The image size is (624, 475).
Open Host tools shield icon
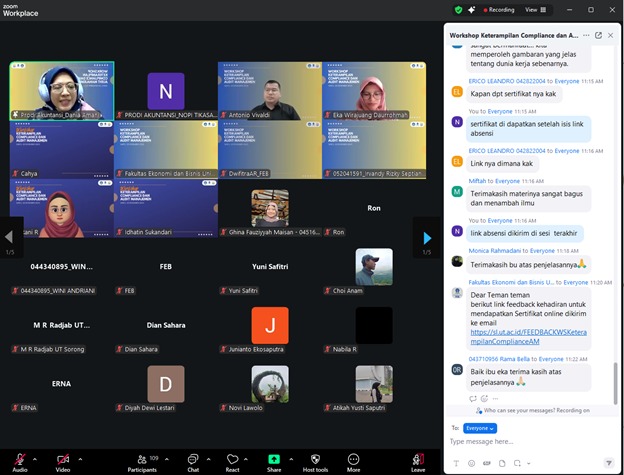point(315,459)
